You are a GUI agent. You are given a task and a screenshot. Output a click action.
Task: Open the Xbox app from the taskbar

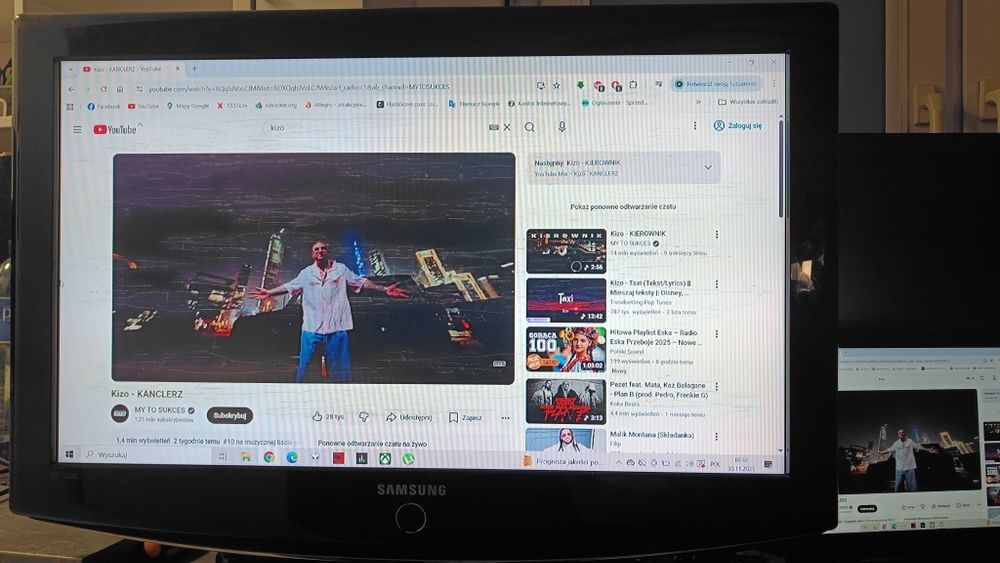point(385,458)
